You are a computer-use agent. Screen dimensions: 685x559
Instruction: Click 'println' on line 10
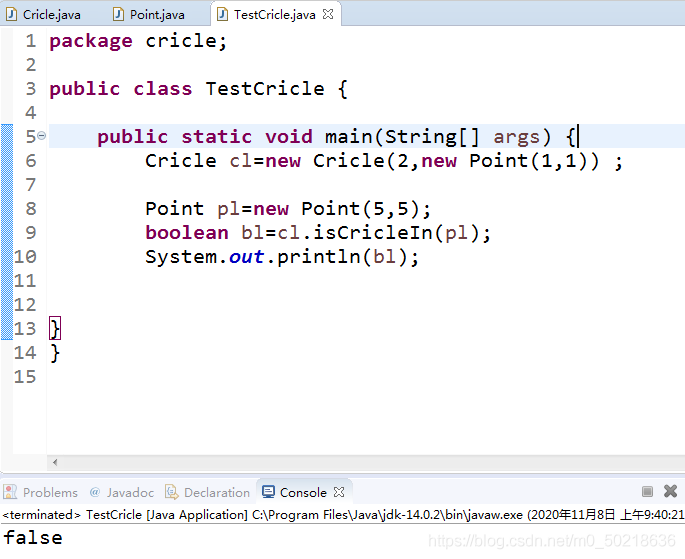319,256
